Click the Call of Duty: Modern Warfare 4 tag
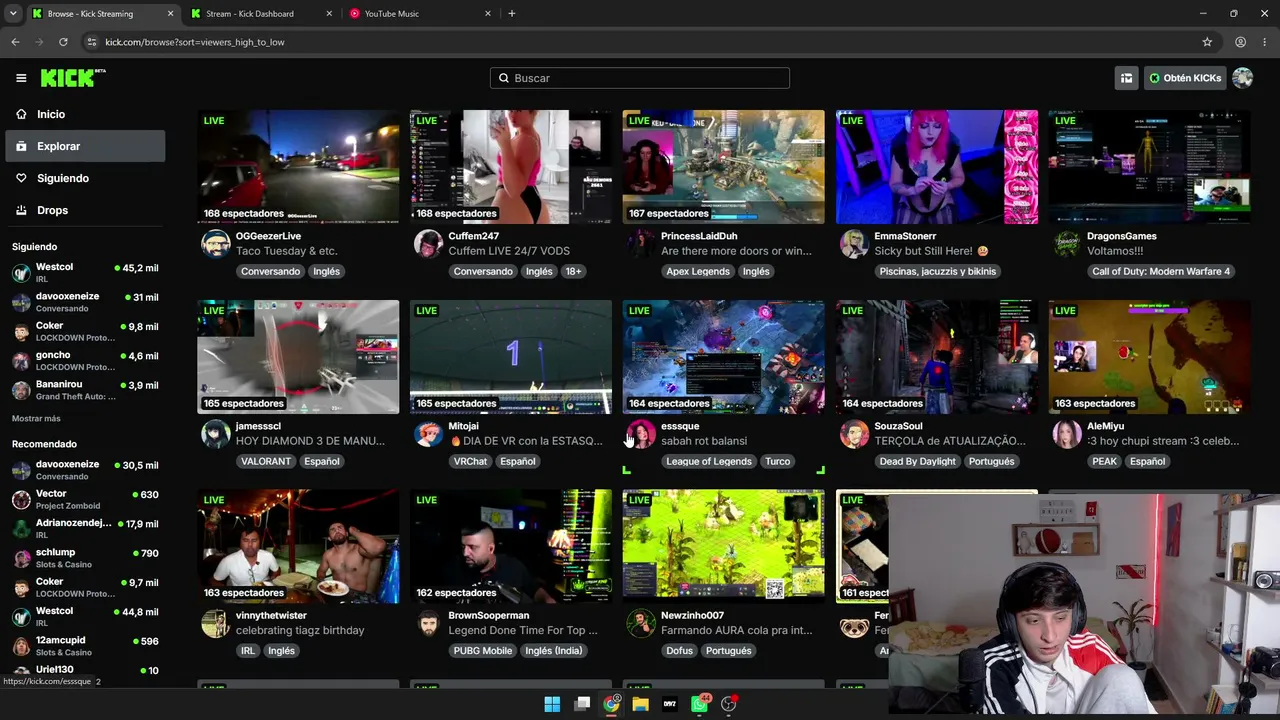1280x720 pixels. coord(1161,271)
